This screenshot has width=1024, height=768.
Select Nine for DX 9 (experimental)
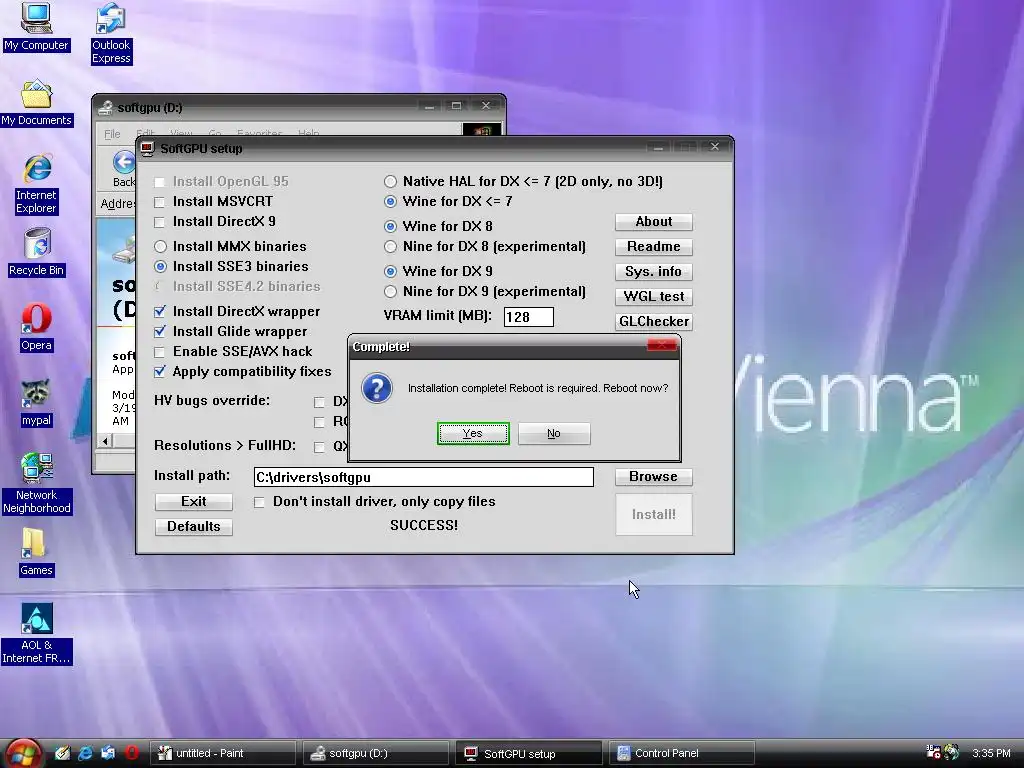pos(390,291)
